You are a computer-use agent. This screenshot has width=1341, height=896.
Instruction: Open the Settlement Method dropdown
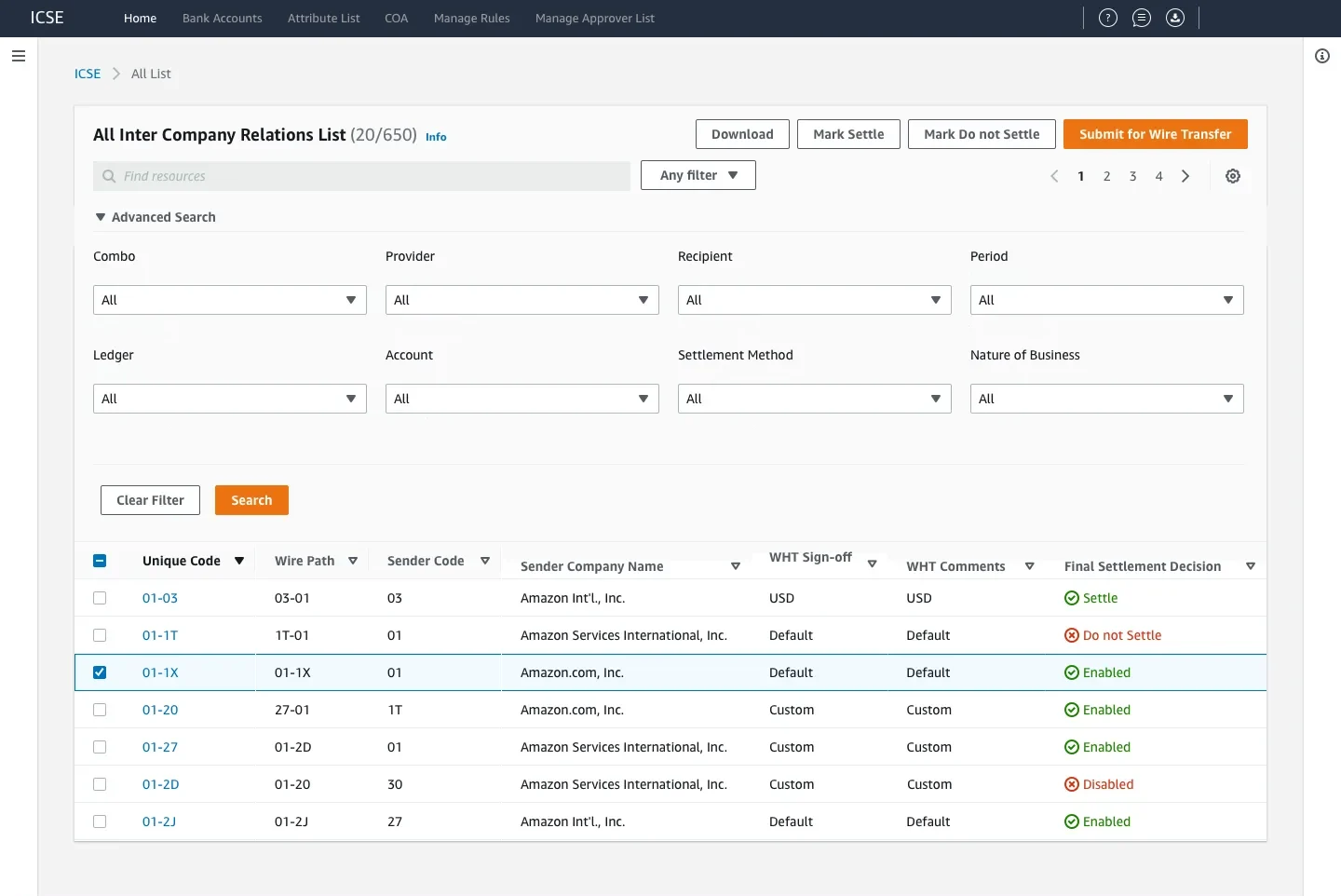tap(815, 399)
